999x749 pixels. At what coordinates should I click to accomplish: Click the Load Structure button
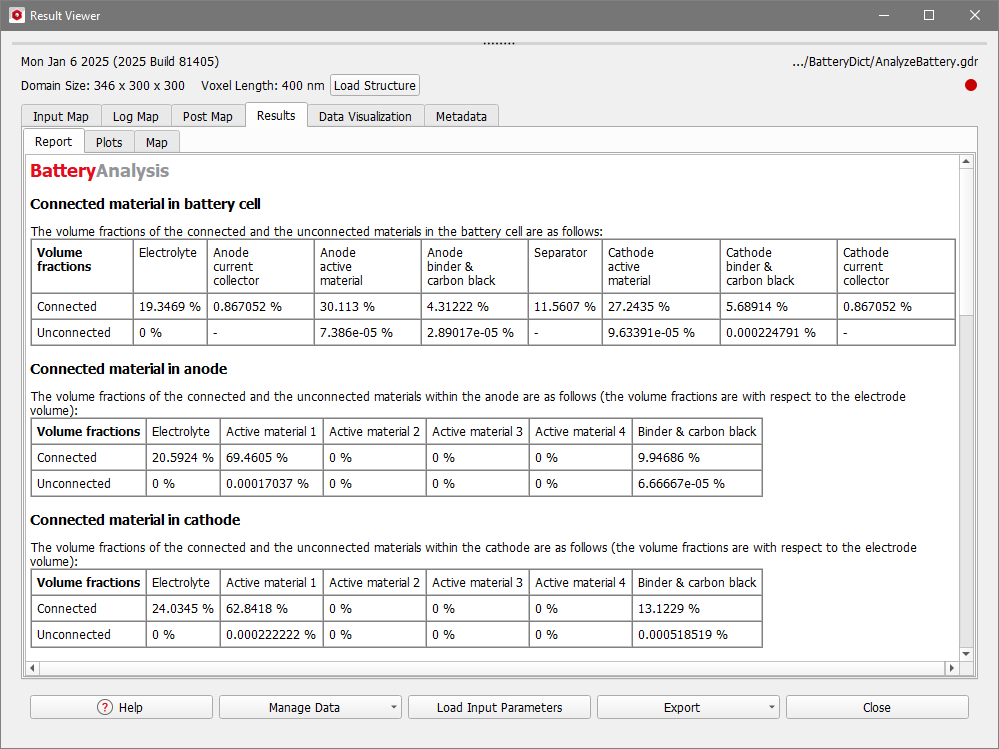[375, 85]
